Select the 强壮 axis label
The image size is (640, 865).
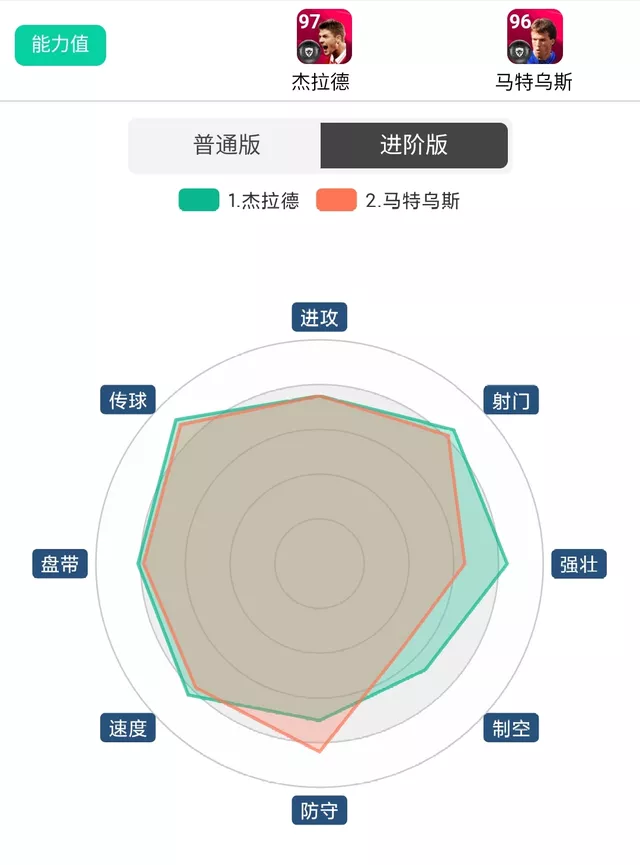579,564
